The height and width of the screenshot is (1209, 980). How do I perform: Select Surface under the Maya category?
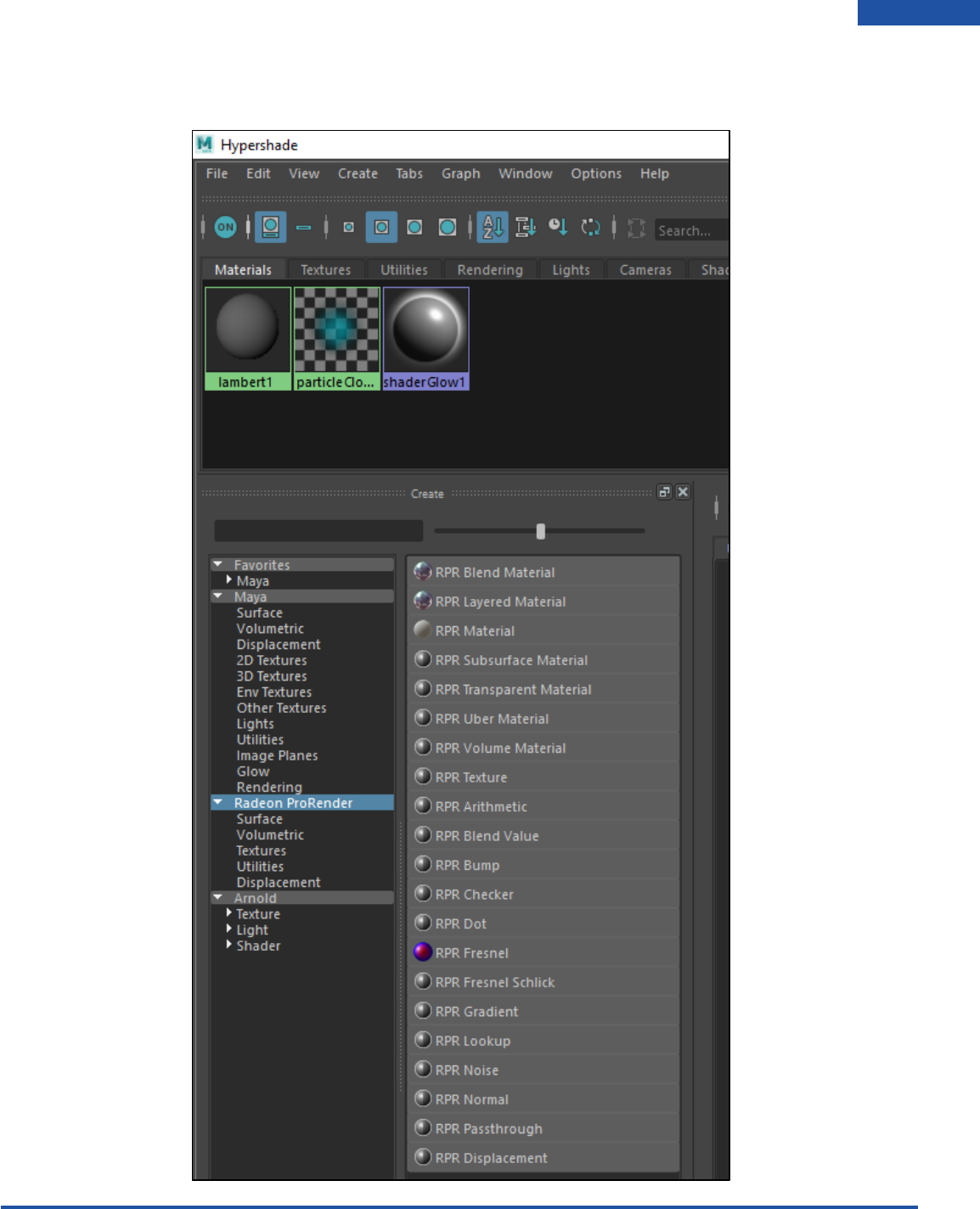260,613
